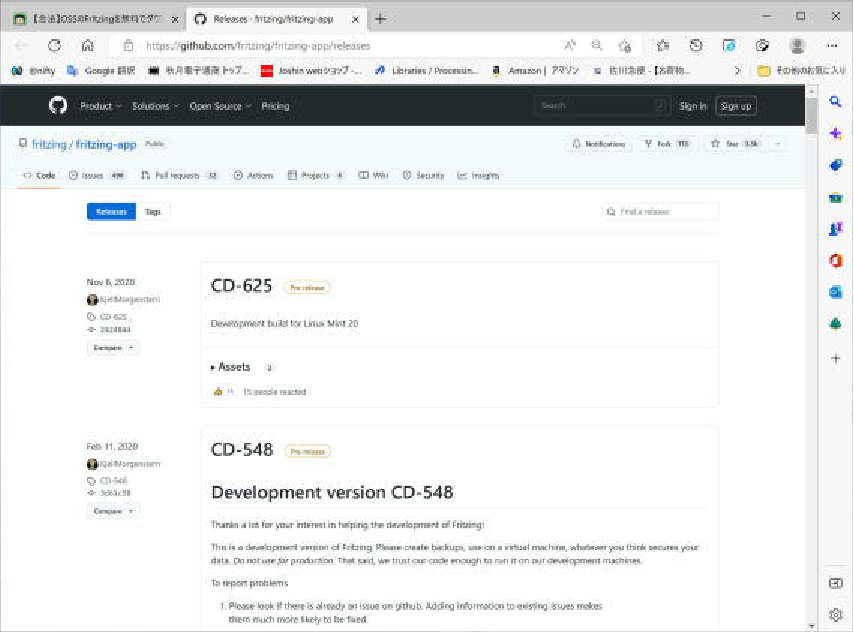
Task: Select the Tags button
Action: (x=153, y=211)
